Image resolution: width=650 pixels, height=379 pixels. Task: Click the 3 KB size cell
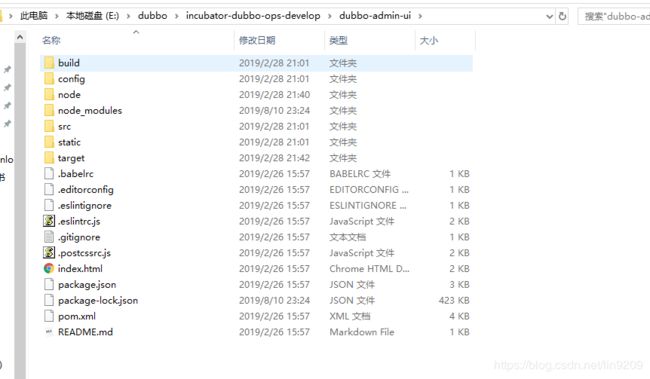click(x=459, y=284)
